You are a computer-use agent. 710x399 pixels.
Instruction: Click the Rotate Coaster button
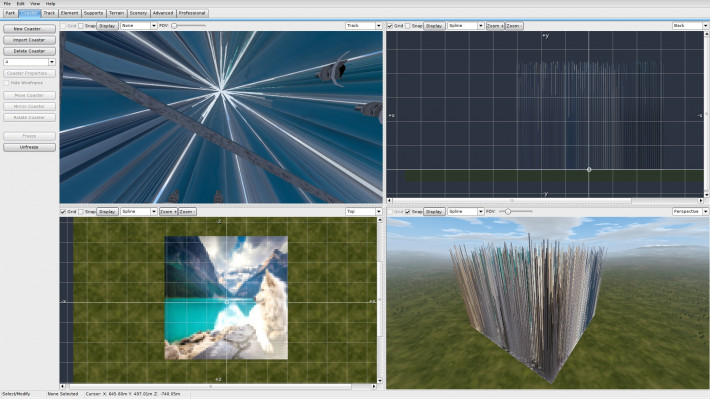(x=29, y=117)
